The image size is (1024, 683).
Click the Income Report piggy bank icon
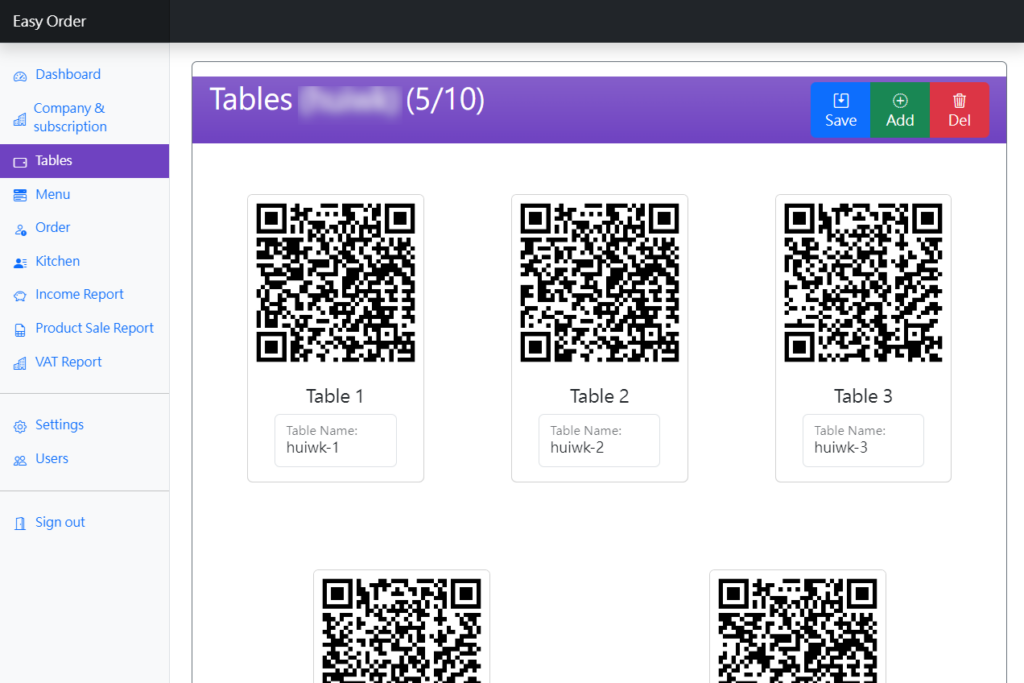click(x=20, y=296)
